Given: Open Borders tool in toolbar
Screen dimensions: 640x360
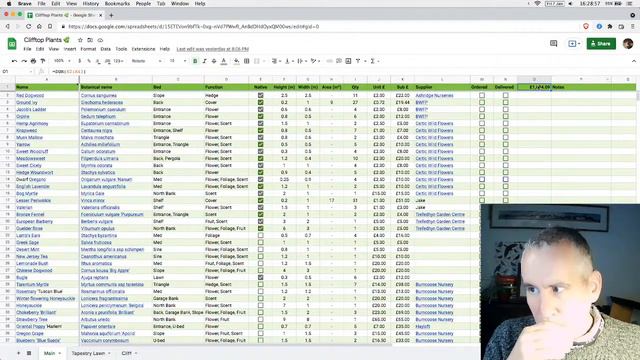Looking at the screenshot, I should tap(247, 61).
